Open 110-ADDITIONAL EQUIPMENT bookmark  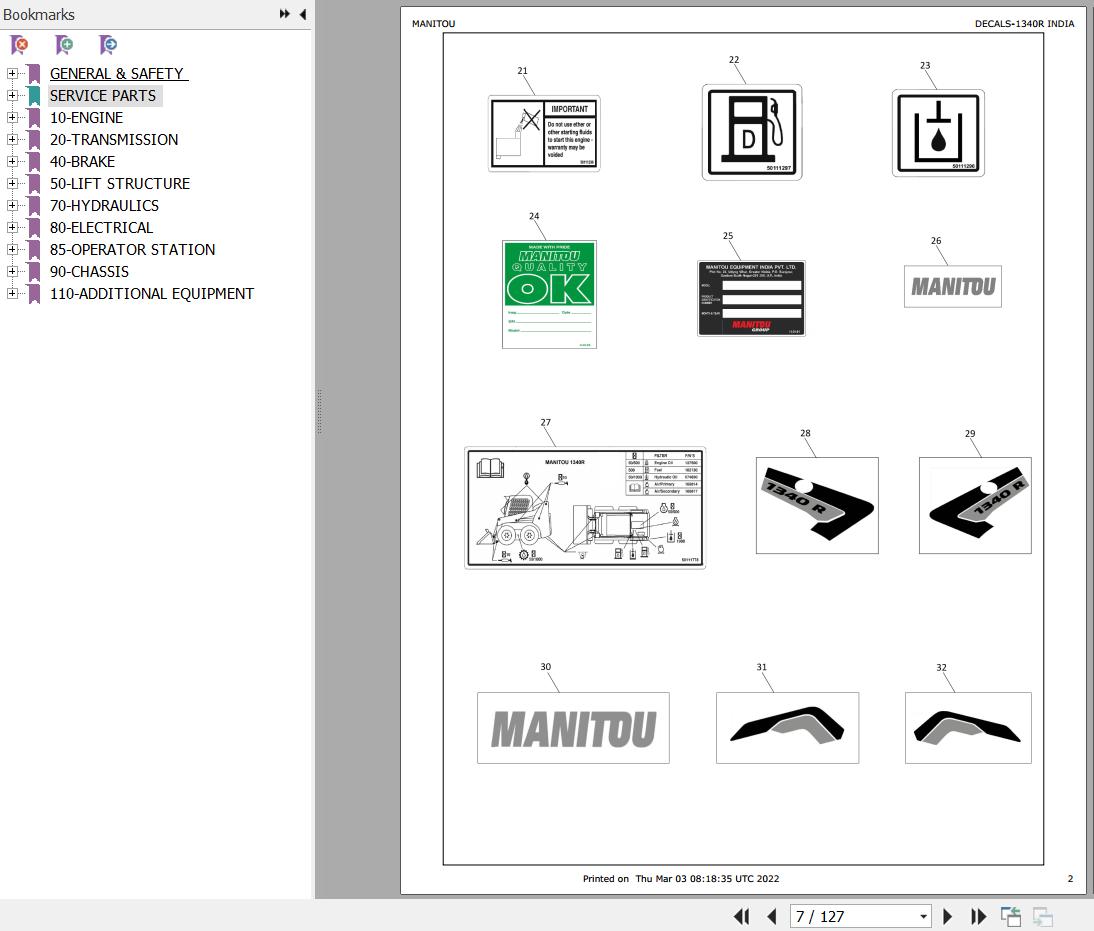click(152, 293)
